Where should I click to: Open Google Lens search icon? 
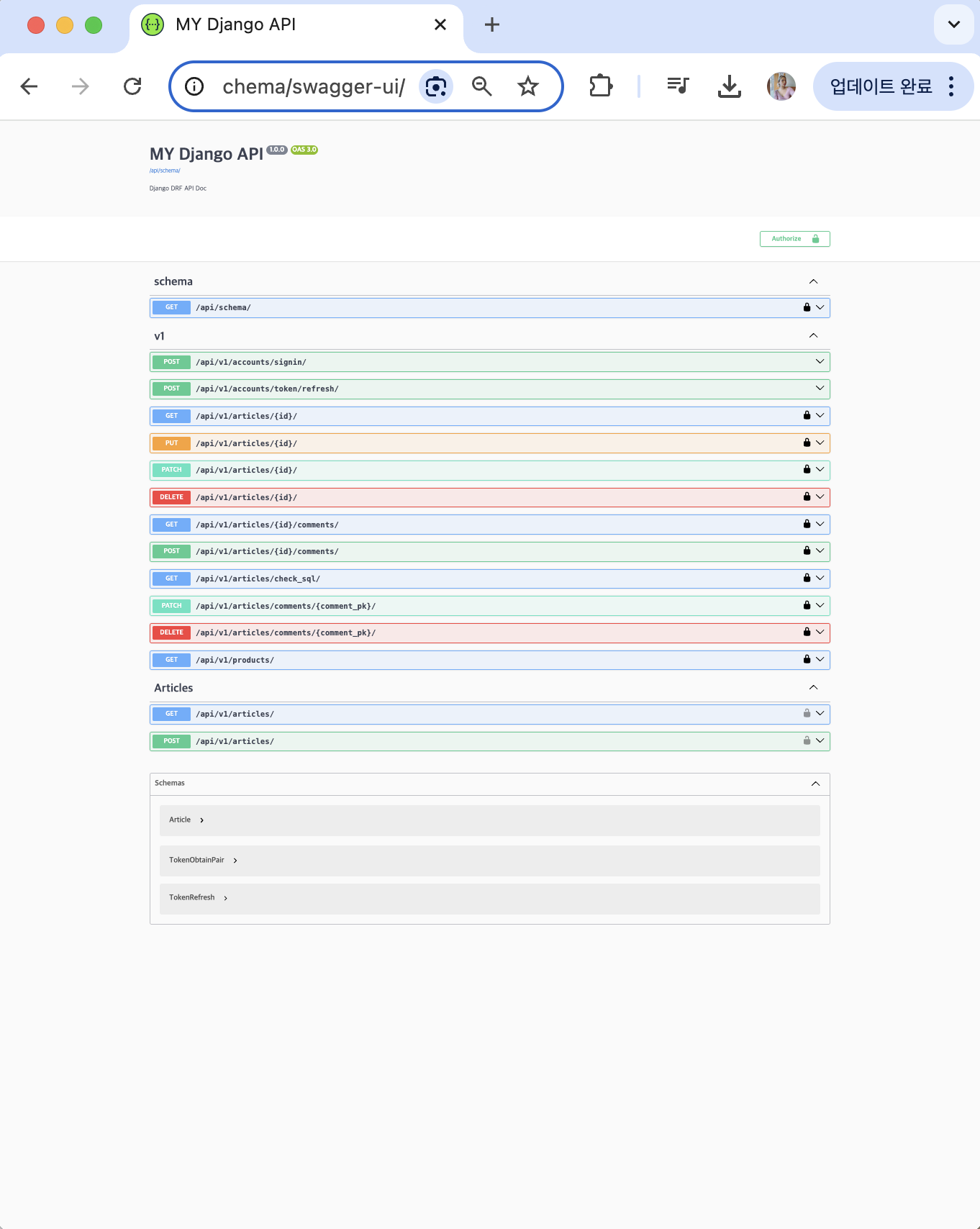(x=436, y=87)
